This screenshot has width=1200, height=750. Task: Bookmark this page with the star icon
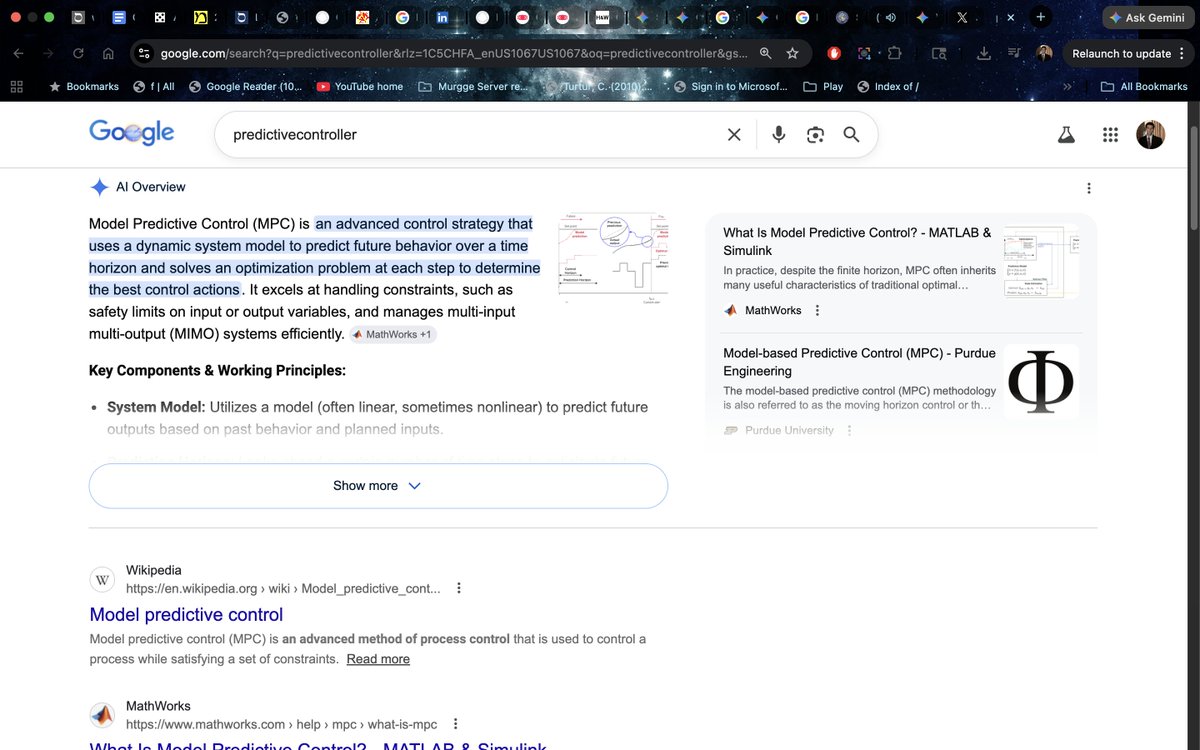tap(793, 53)
